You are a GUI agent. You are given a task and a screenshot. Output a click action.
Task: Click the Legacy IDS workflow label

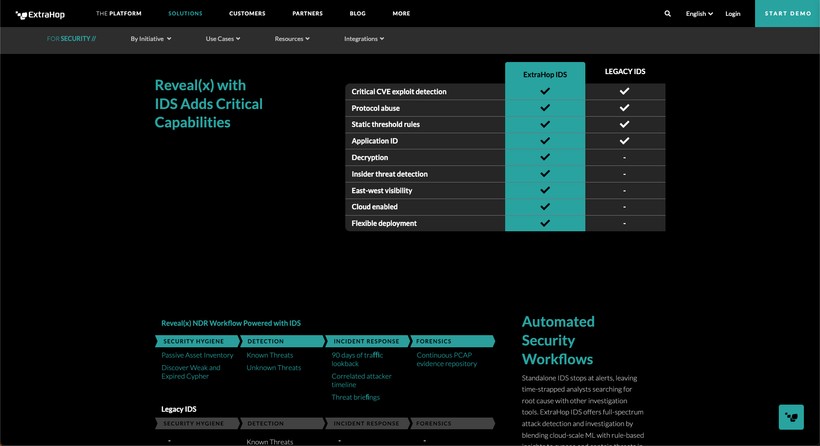pyautogui.click(x=179, y=409)
